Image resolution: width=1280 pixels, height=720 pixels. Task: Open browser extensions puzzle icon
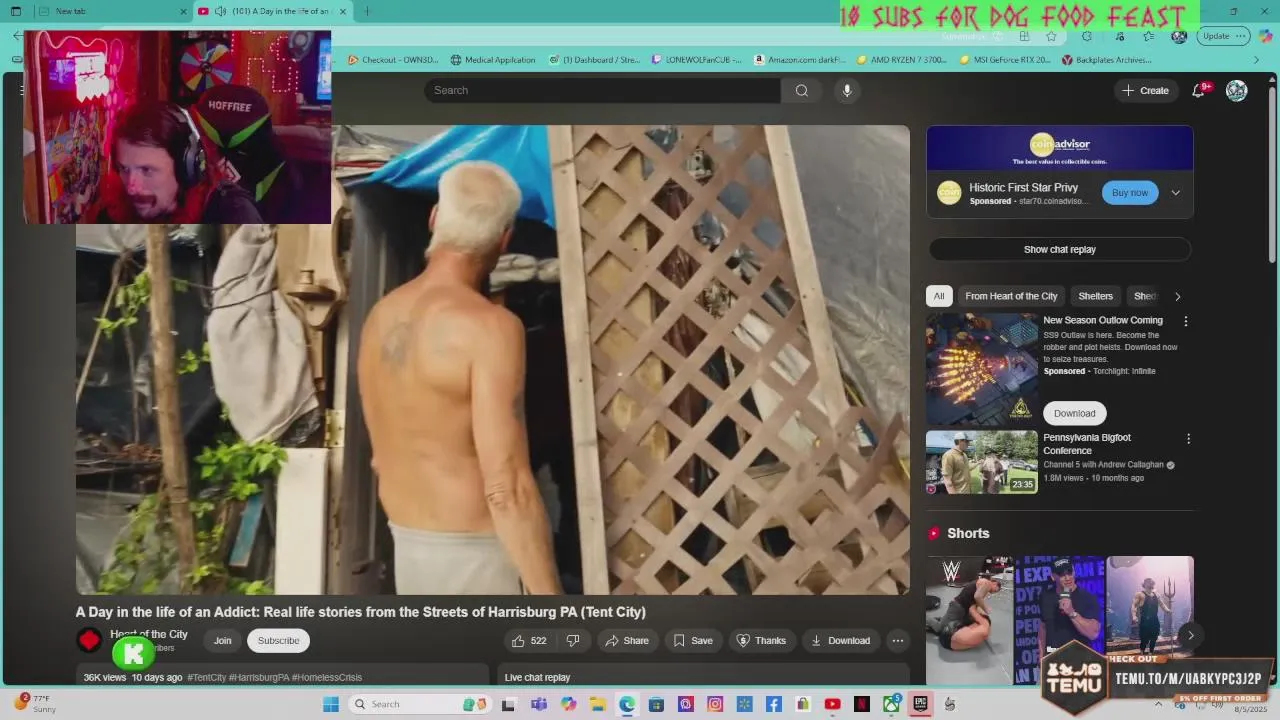tap(1087, 36)
